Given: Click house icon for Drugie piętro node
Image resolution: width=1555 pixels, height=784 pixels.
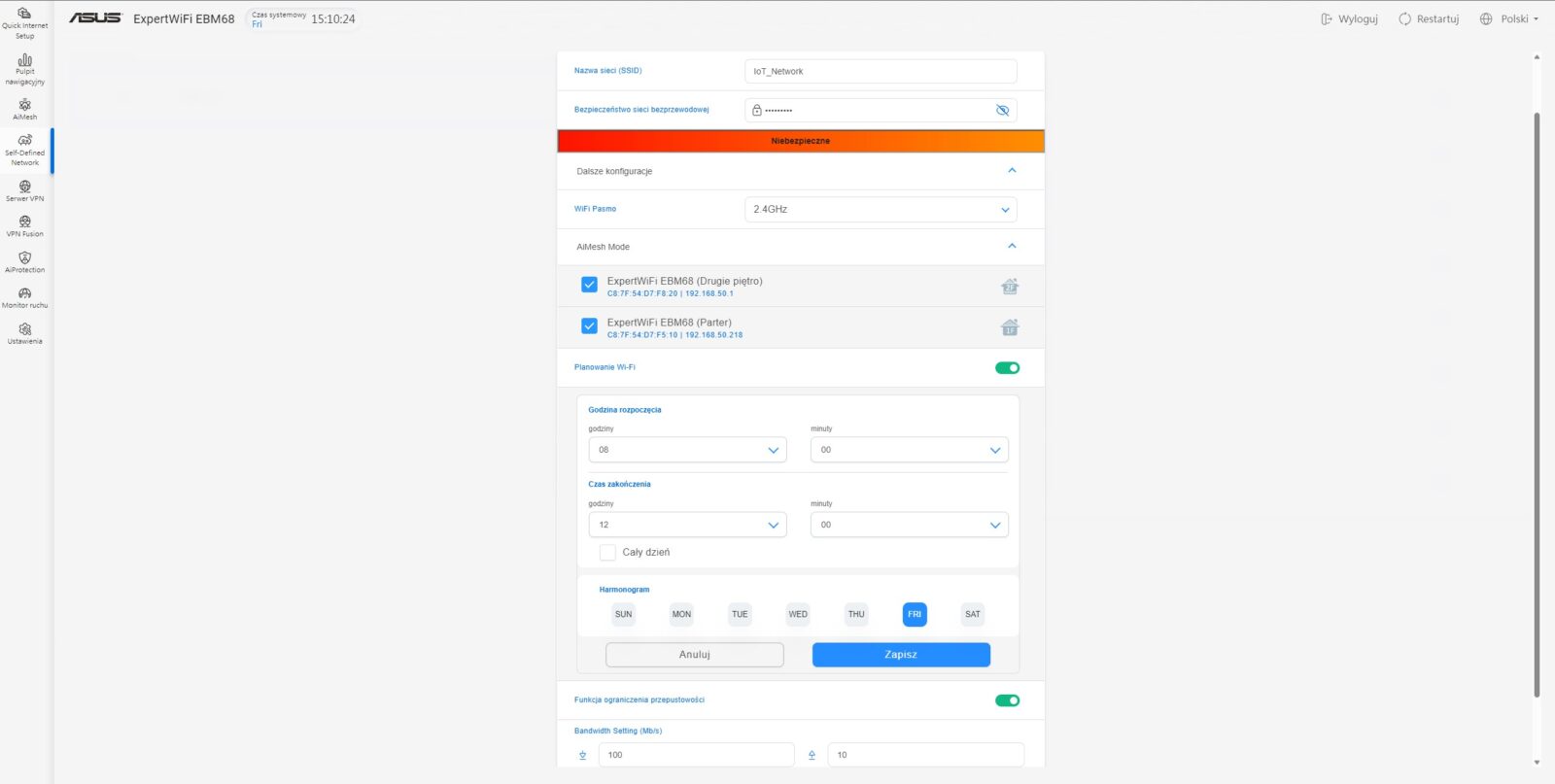Looking at the screenshot, I should (x=1010, y=287).
